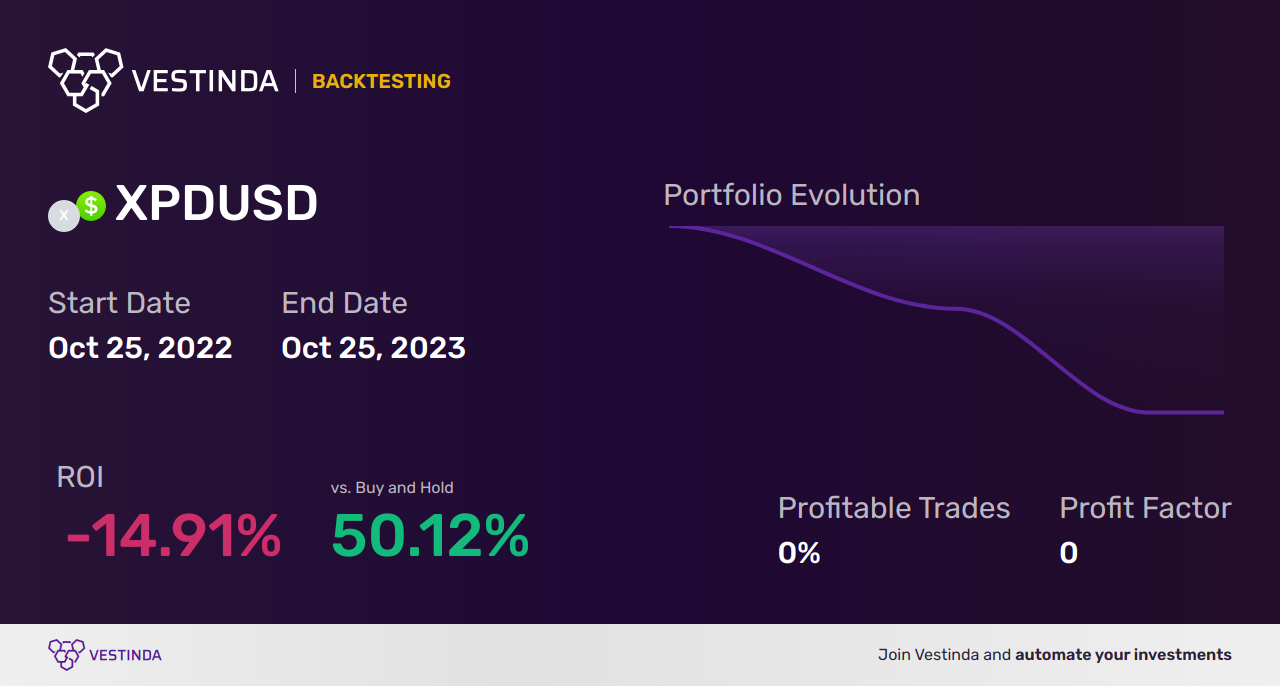This screenshot has width=1280, height=686.
Task: Click the Vestinda hexagon logo at top
Action: (86, 79)
